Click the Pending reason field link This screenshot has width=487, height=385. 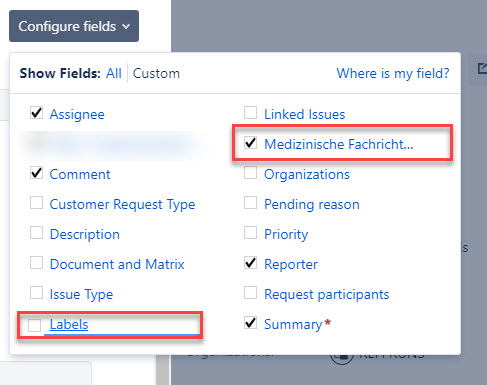point(312,204)
